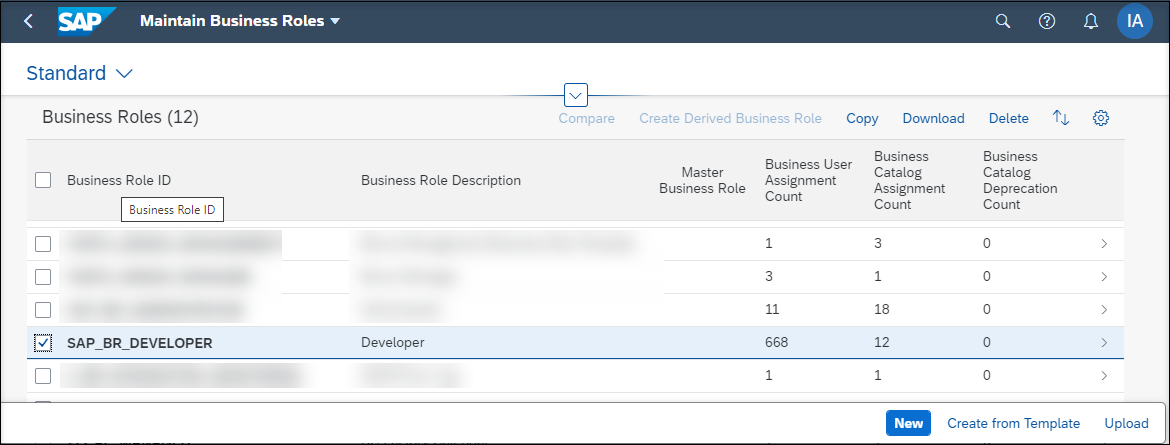This screenshot has height=445, width=1170.
Task: Click the 18 catalog assignment count
Action: 881,309
